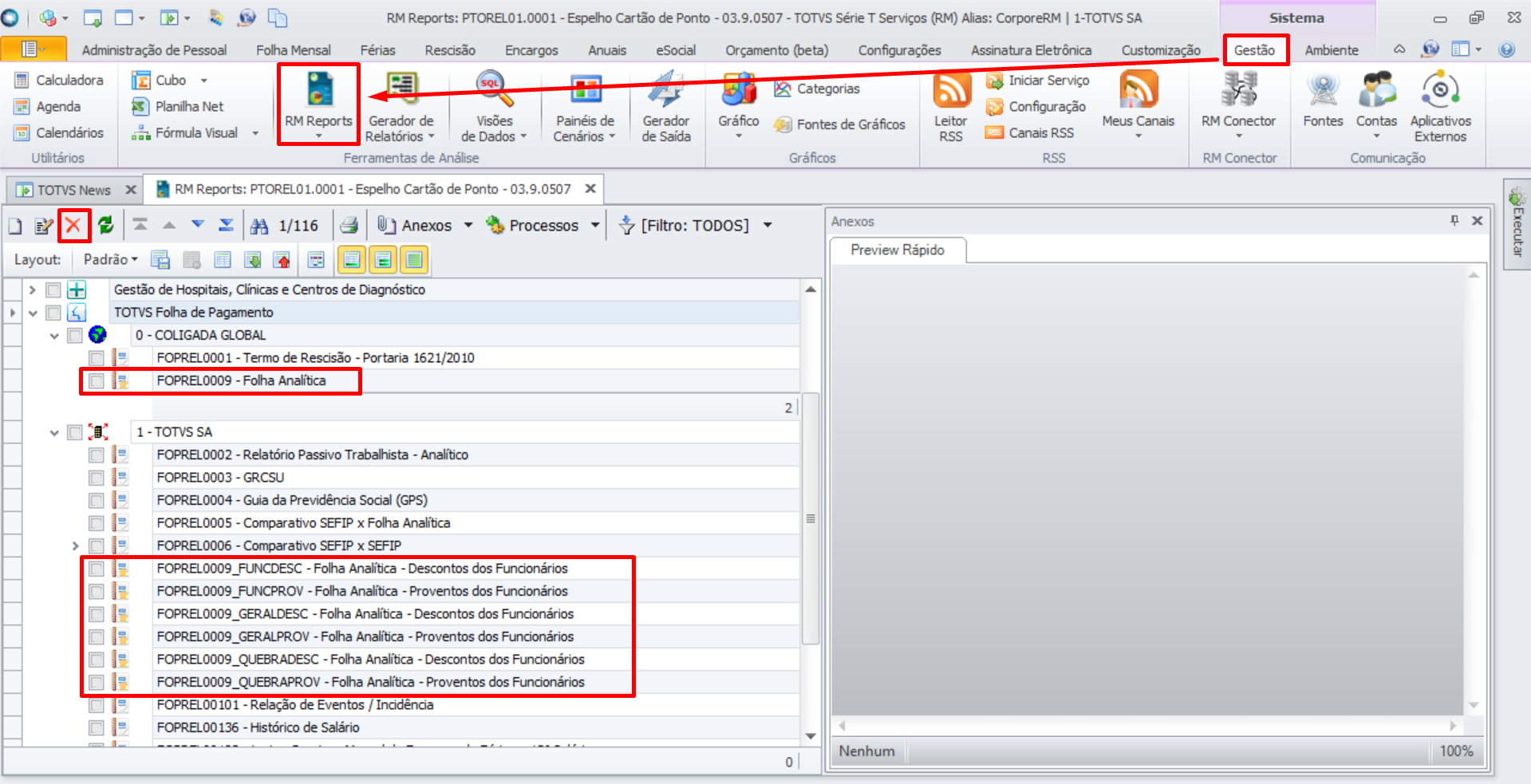Click the RSS Configuração button
This screenshot has height=784, width=1531.
click(1036, 106)
